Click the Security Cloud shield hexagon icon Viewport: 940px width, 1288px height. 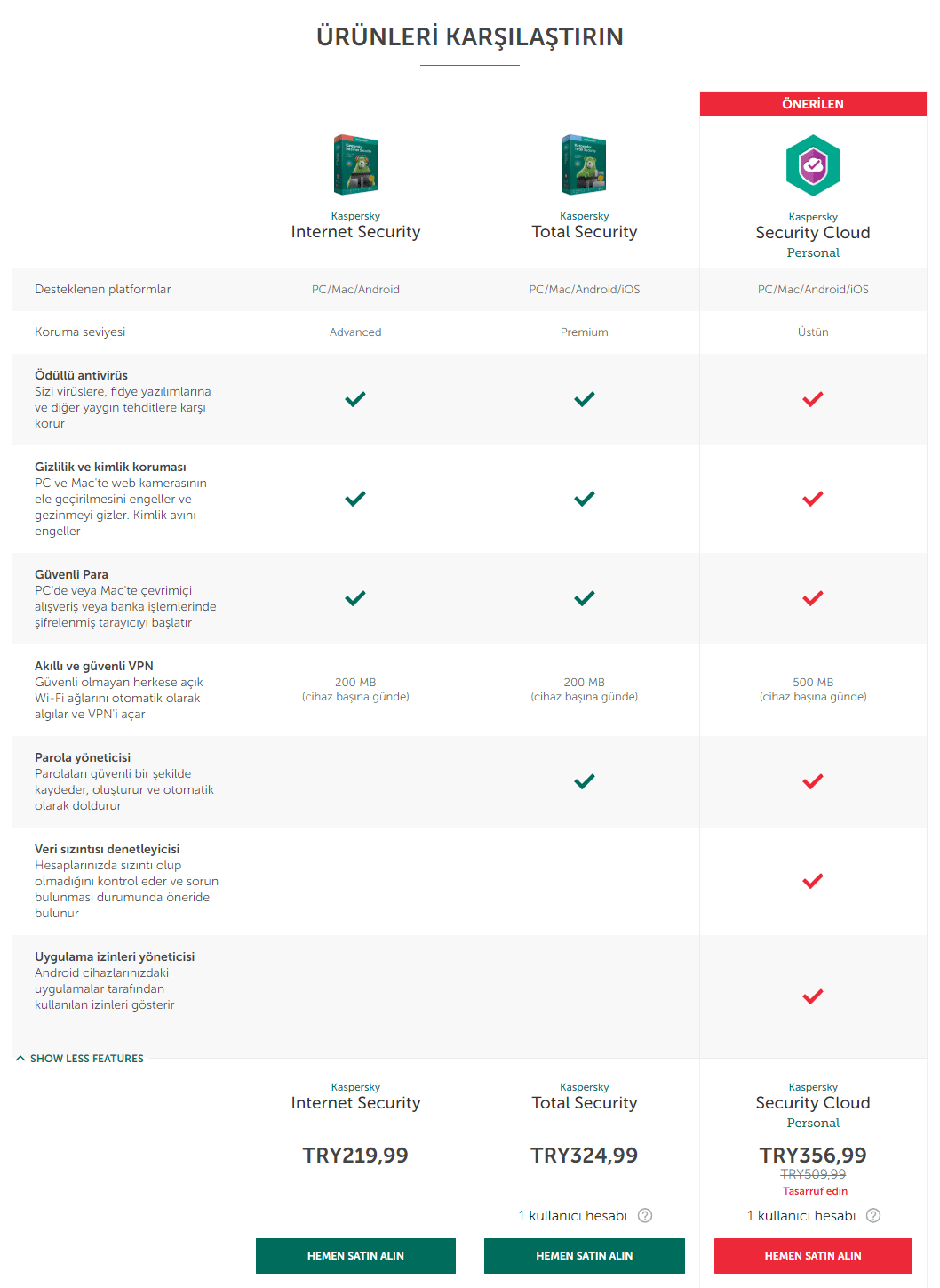(x=813, y=165)
